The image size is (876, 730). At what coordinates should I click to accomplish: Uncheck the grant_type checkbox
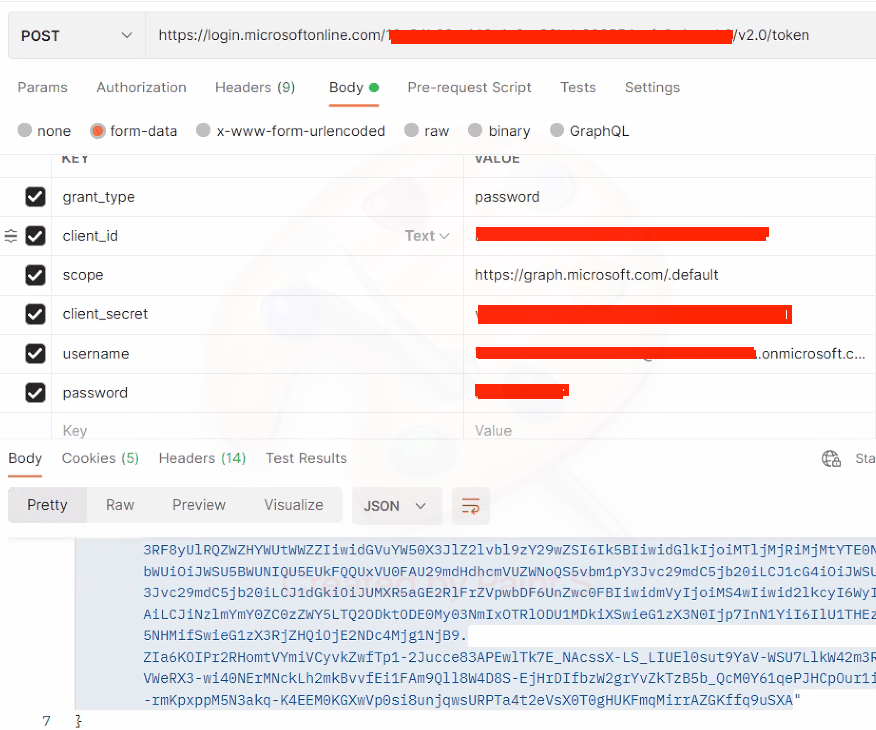click(x=35, y=197)
